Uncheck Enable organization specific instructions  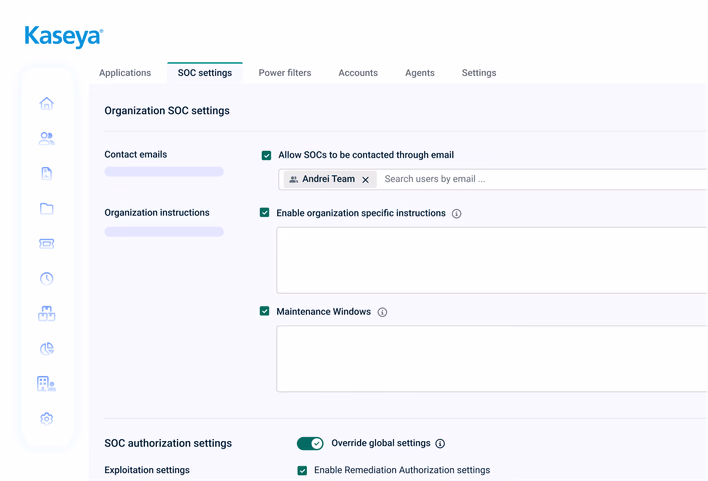265,213
